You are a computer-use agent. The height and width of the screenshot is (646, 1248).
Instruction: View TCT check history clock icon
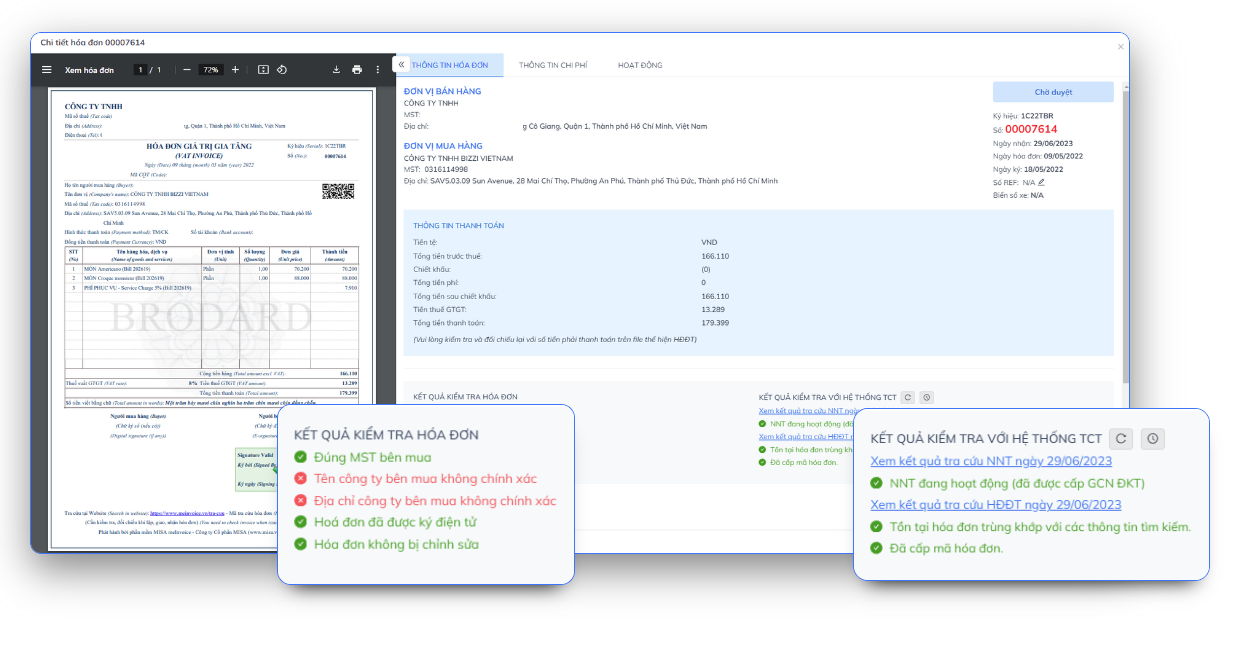[1153, 438]
